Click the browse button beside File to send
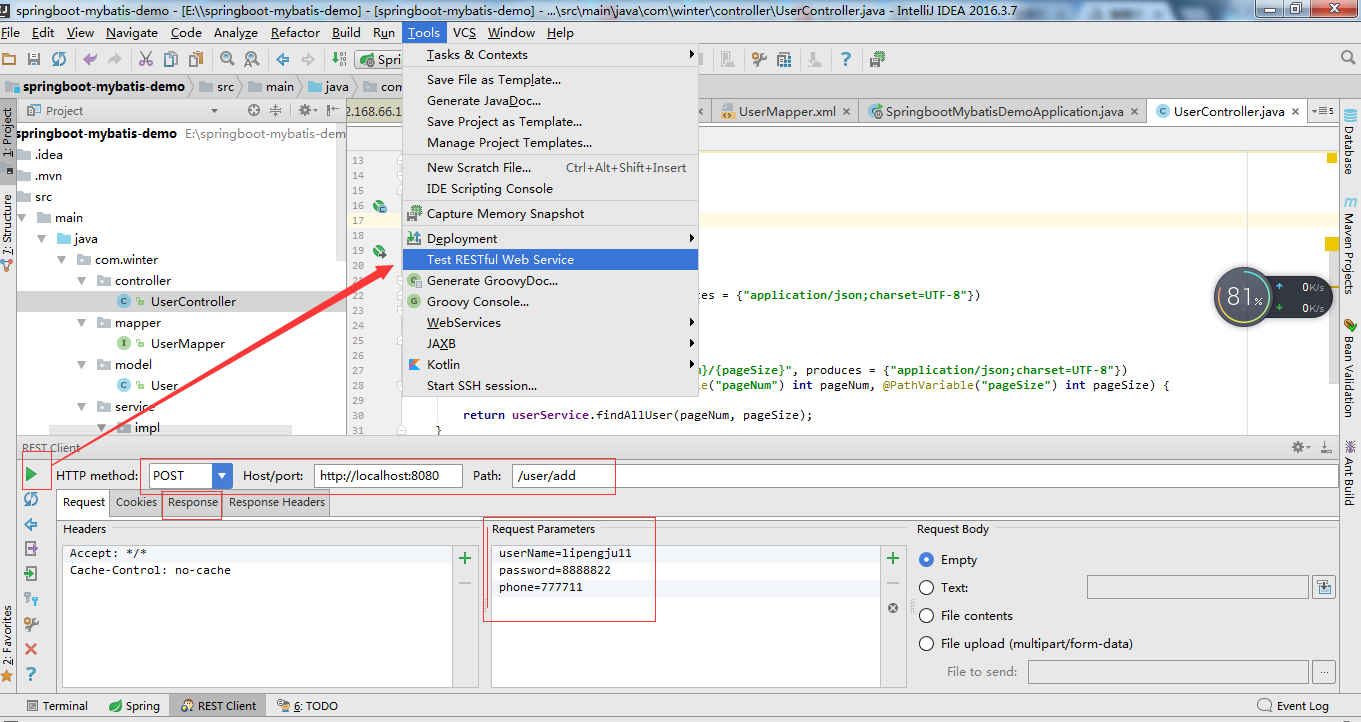The image size is (1361, 722). (1324, 672)
